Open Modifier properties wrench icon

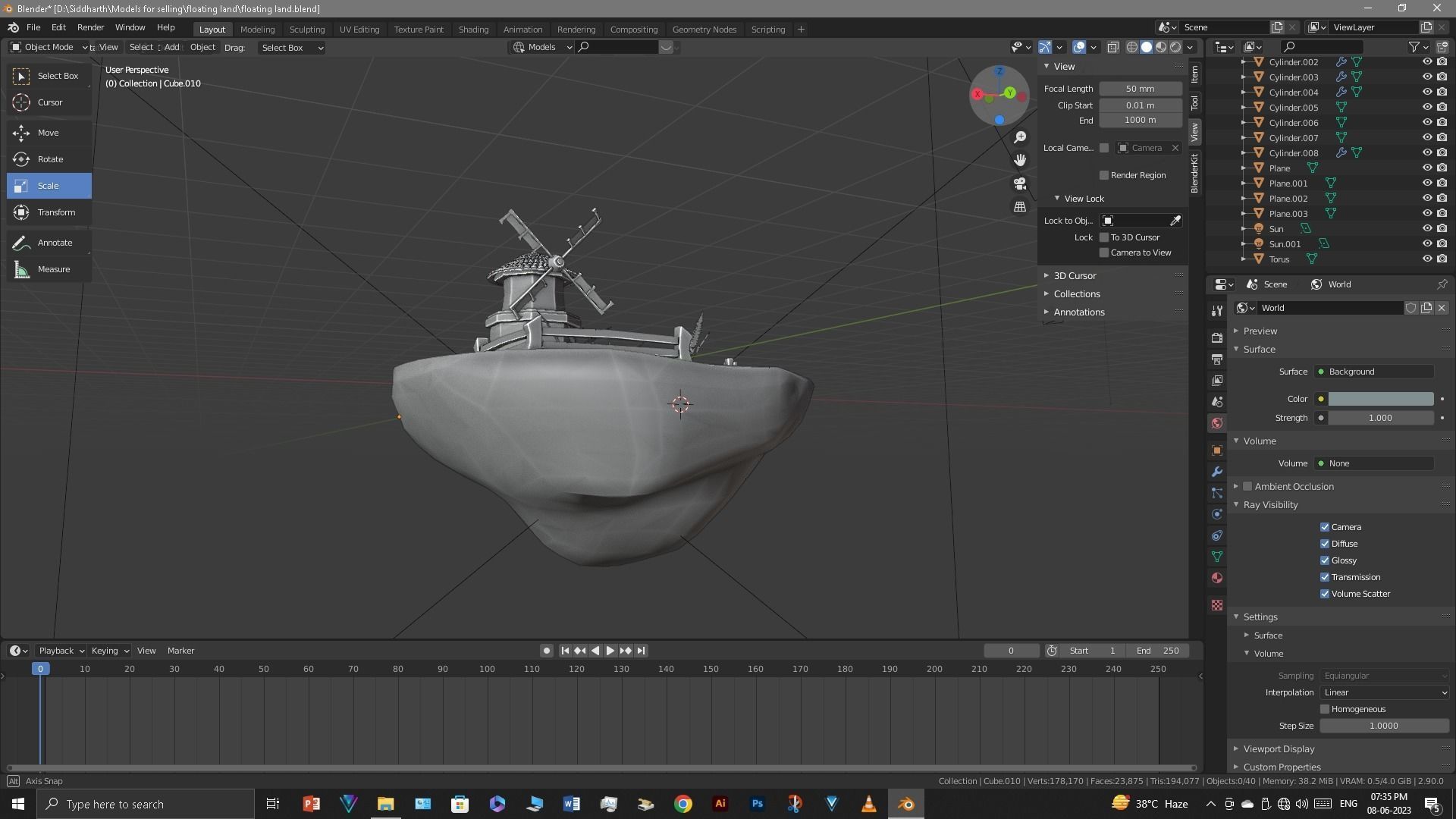pyautogui.click(x=1217, y=472)
